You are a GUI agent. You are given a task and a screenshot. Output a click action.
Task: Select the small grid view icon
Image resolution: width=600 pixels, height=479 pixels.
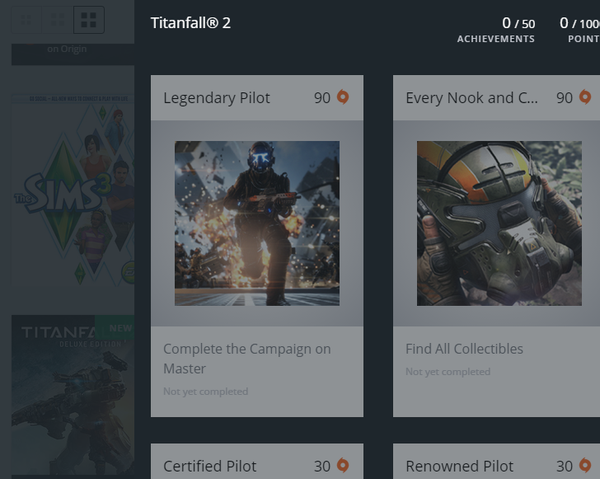point(26,20)
